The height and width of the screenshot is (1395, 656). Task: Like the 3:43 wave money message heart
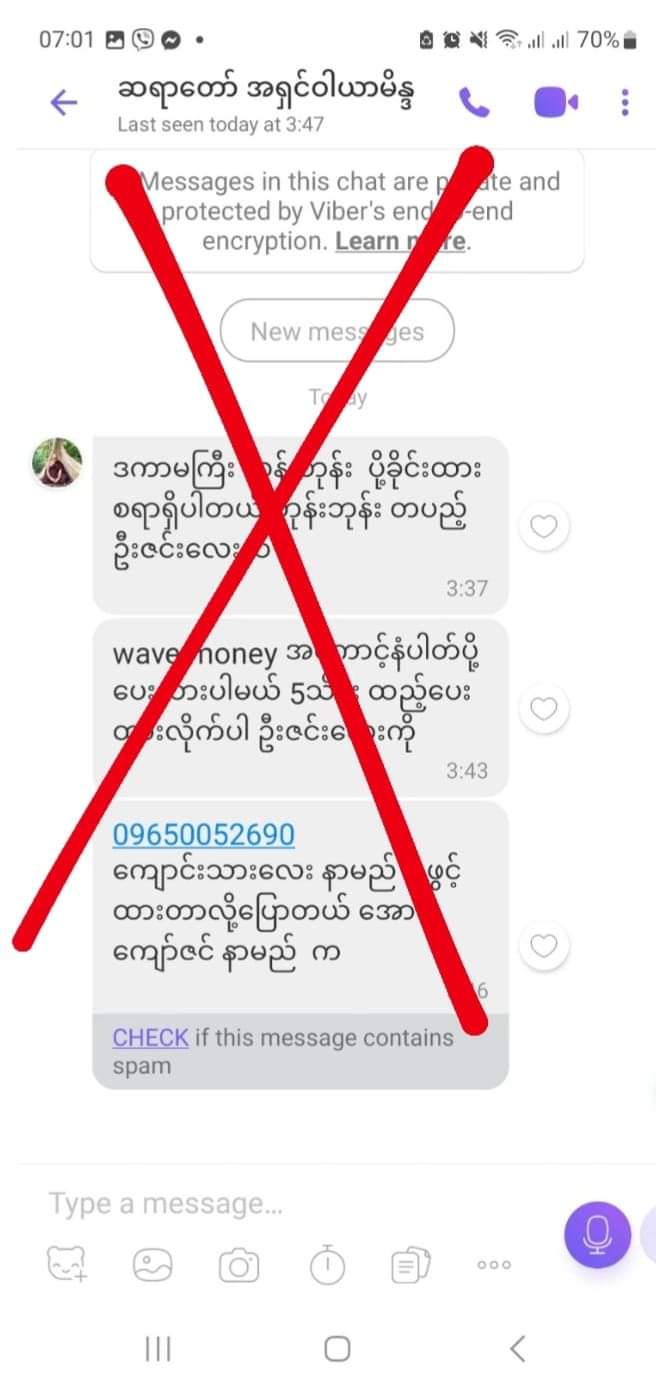[x=543, y=709]
